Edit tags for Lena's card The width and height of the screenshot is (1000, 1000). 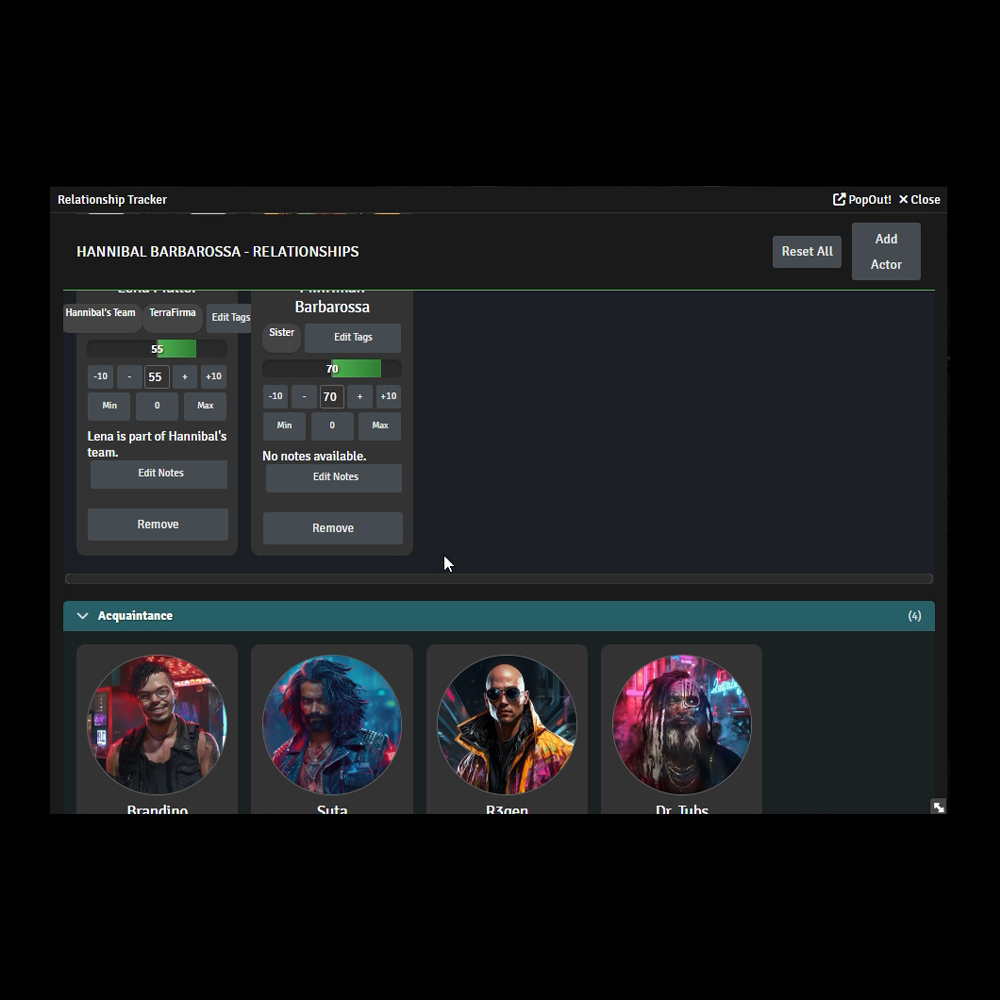230,317
